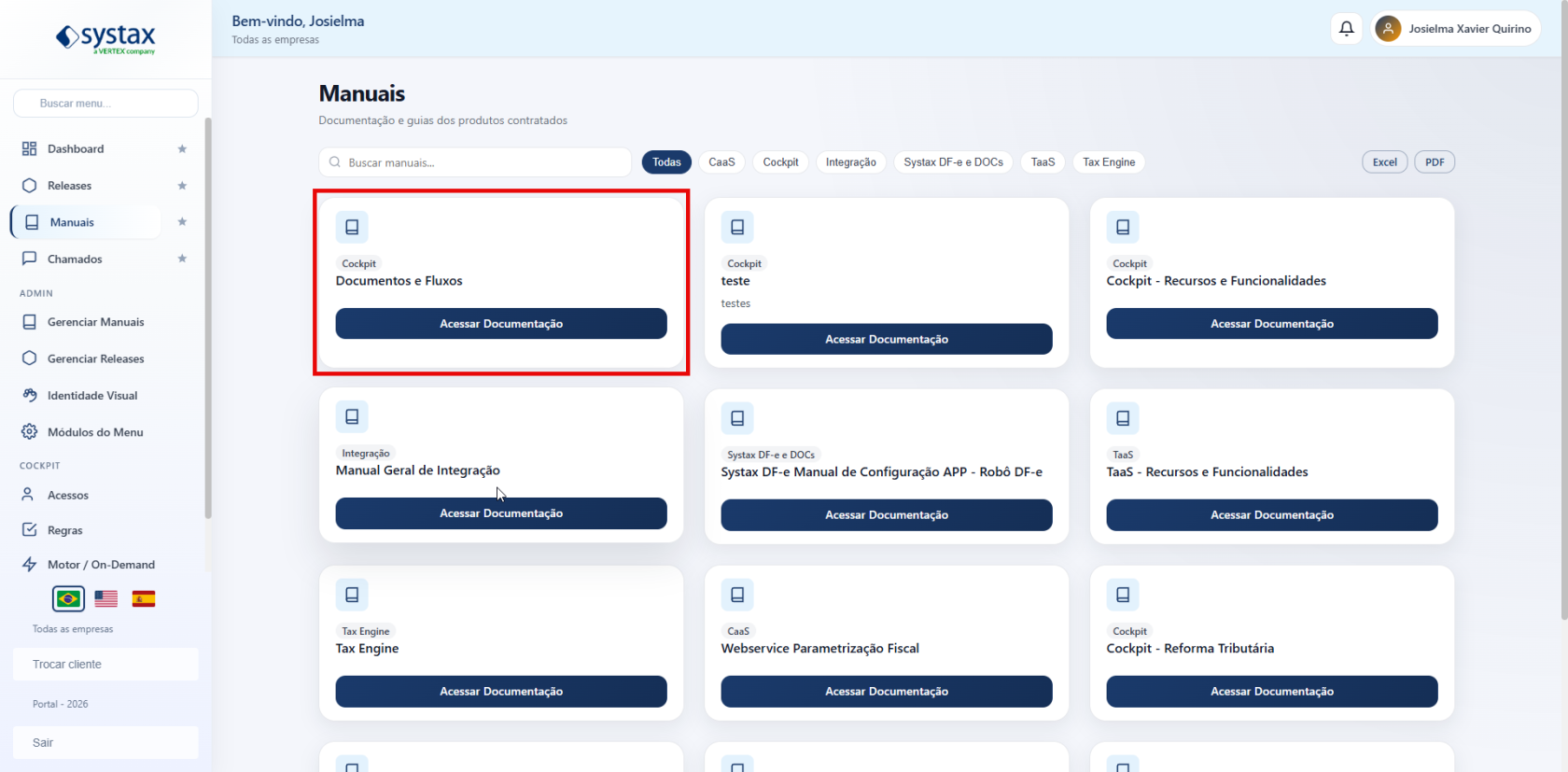Select the Todas filter tab
The width and height of the screenshot is (1568, 772).
(x=666, y=162)
